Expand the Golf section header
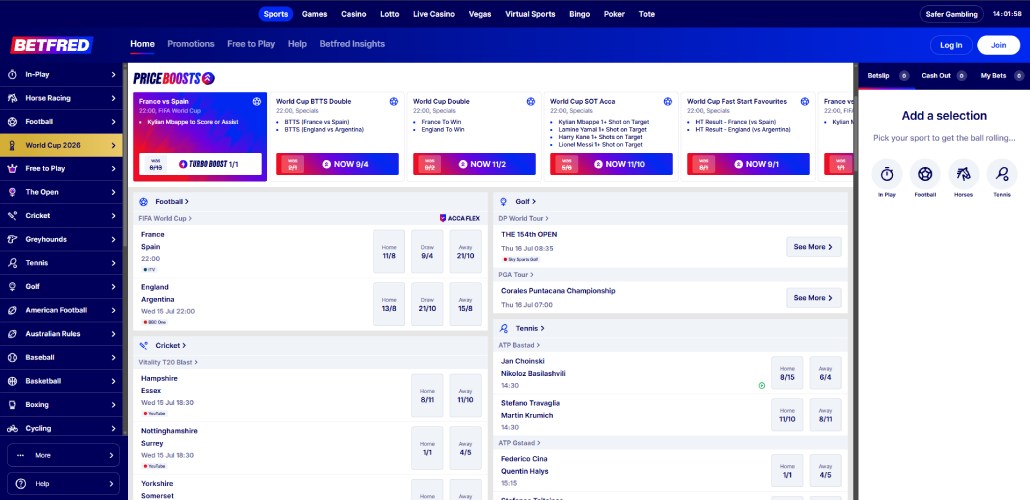 [x=526, y=202]
